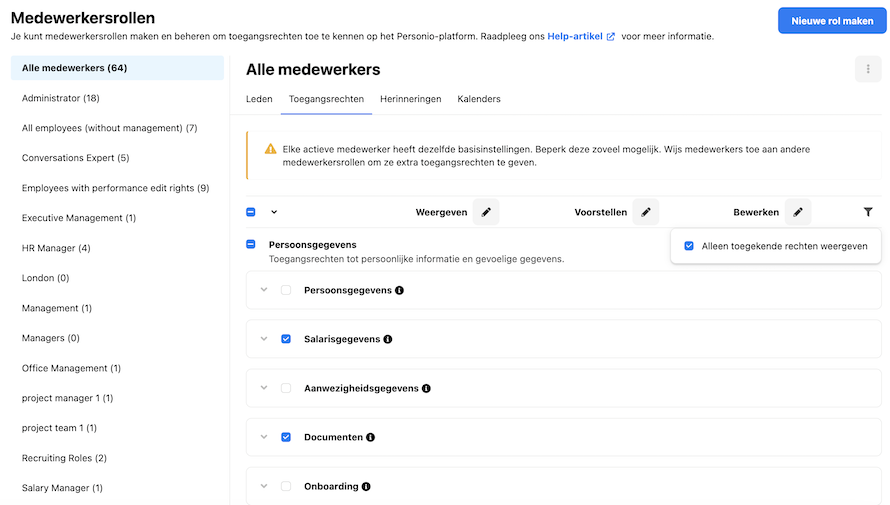The width and height of the screenshot is (890, 505).
Task: Click the pencil icon next to Bewerken
Action: tap(797, 212)
